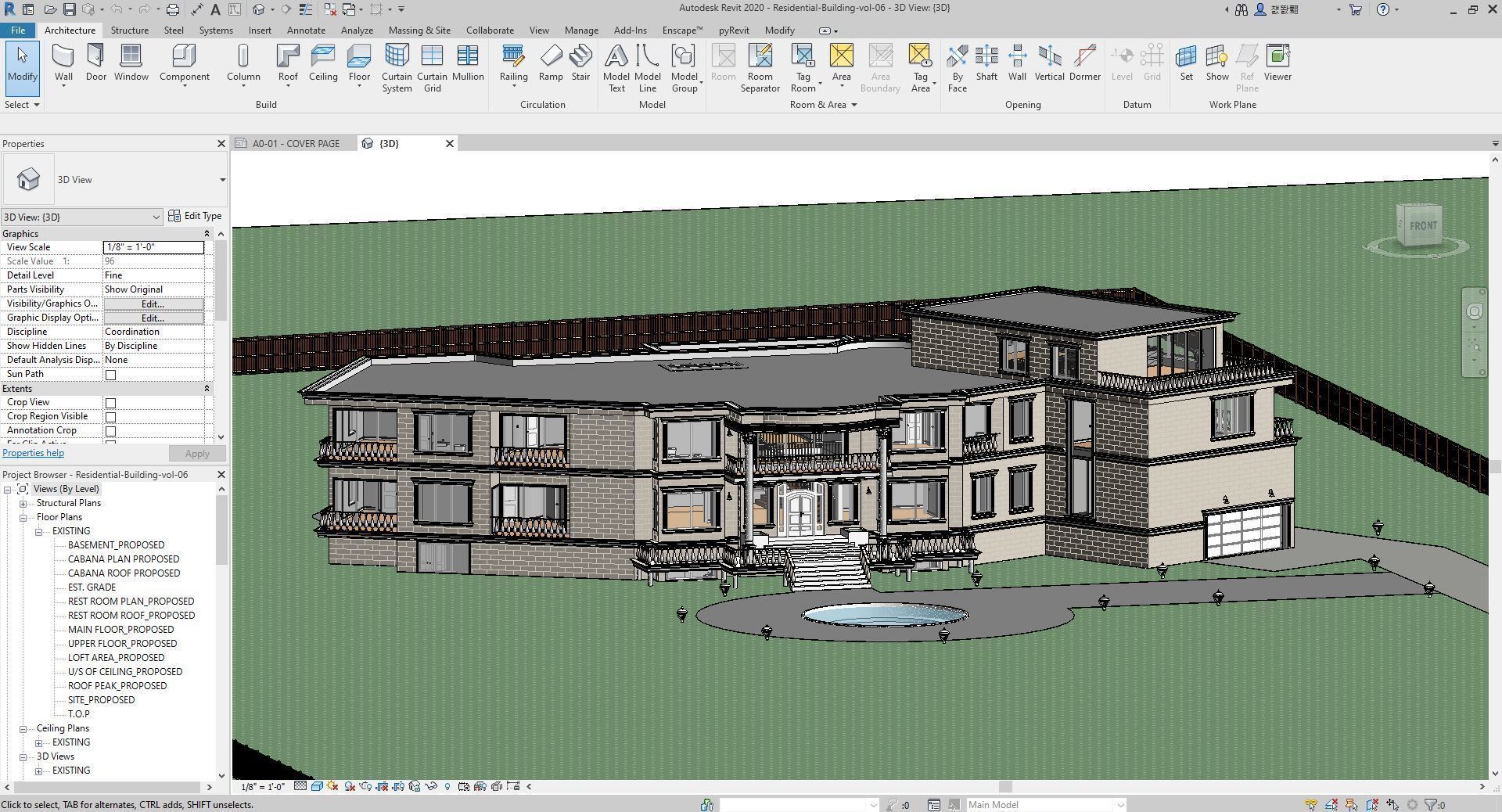Click the View Scale input field

coord(153,247)
